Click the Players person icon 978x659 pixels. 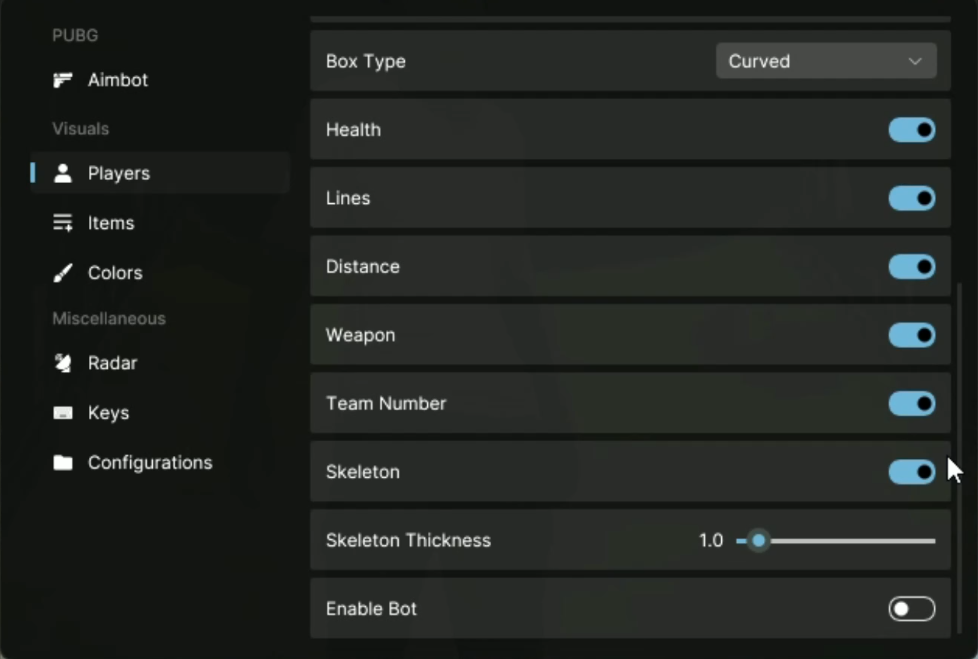coord(63,173)
